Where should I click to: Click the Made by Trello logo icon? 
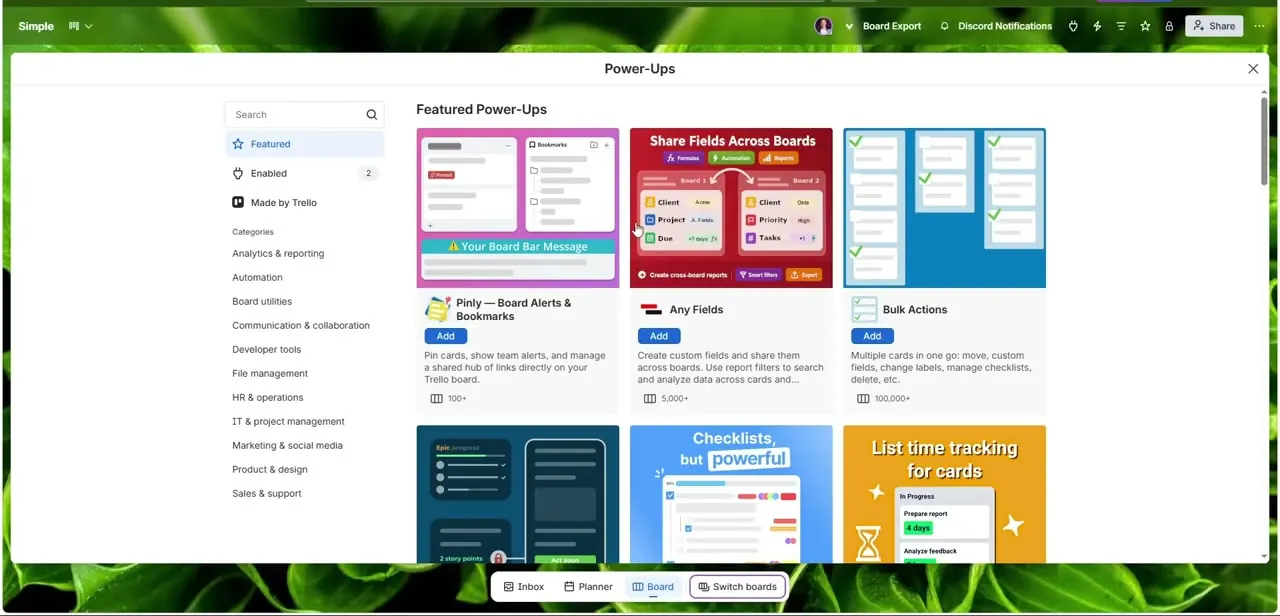tap(238, 202)
